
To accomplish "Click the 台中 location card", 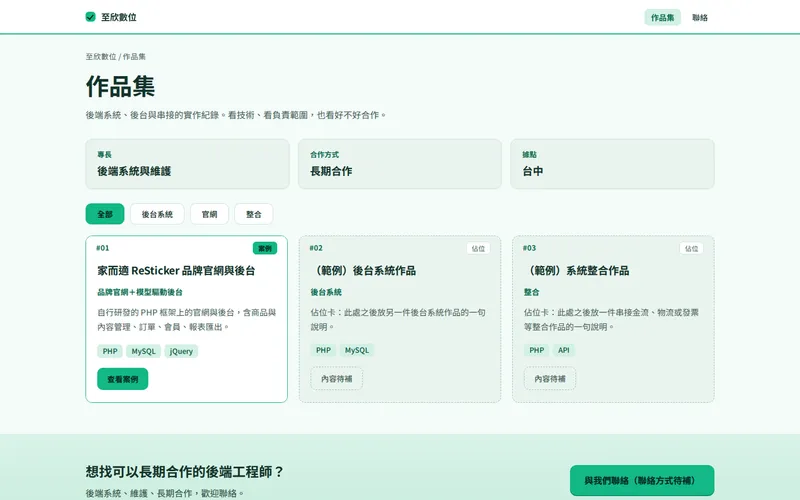I will 612,164.
